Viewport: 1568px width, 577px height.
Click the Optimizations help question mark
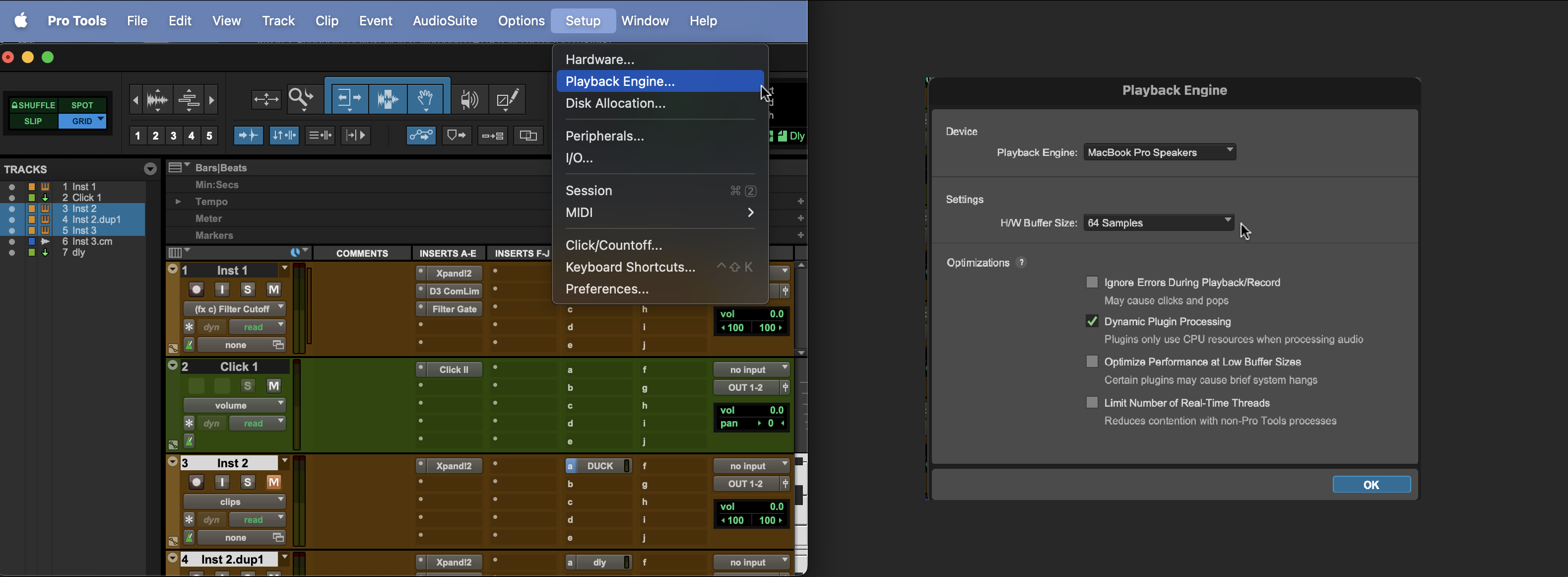[x=1021, y=263]
